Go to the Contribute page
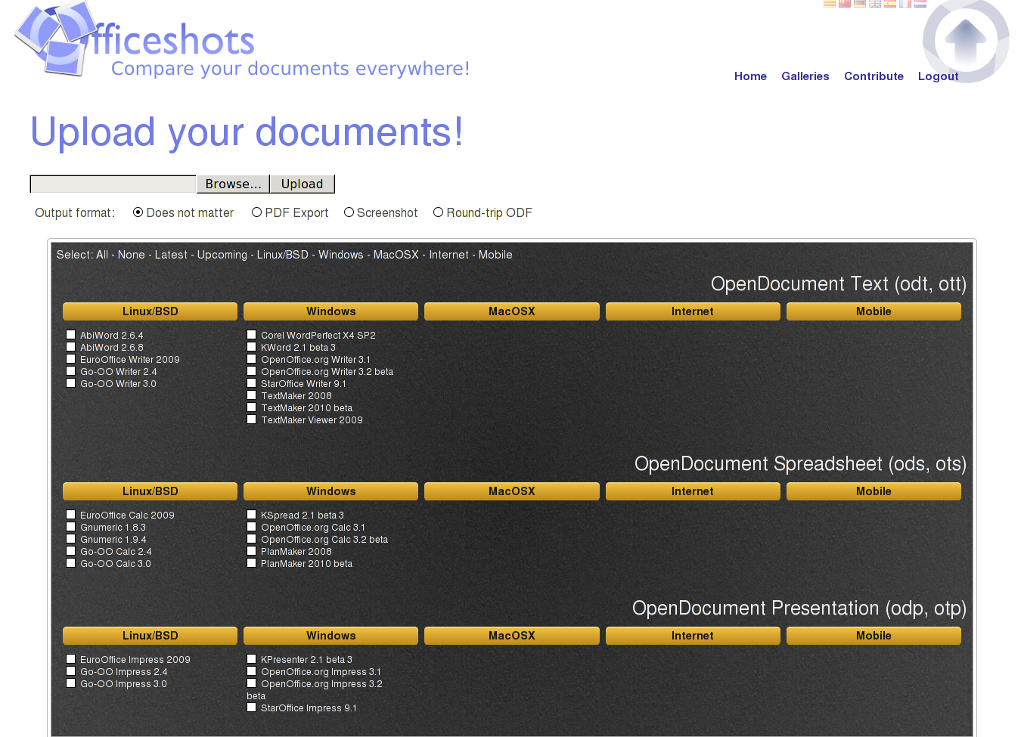This screenshot has height=737, width=1024. click(873, 76)
